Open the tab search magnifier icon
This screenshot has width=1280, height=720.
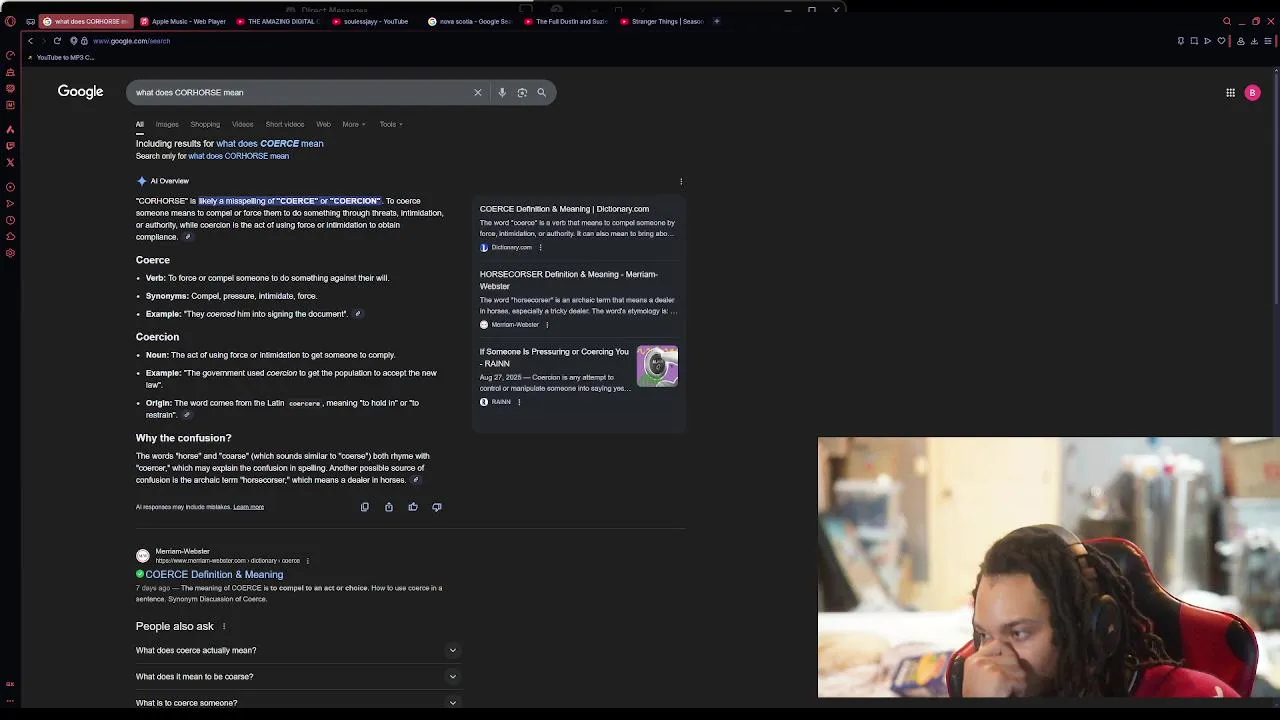coord(1227,21)
